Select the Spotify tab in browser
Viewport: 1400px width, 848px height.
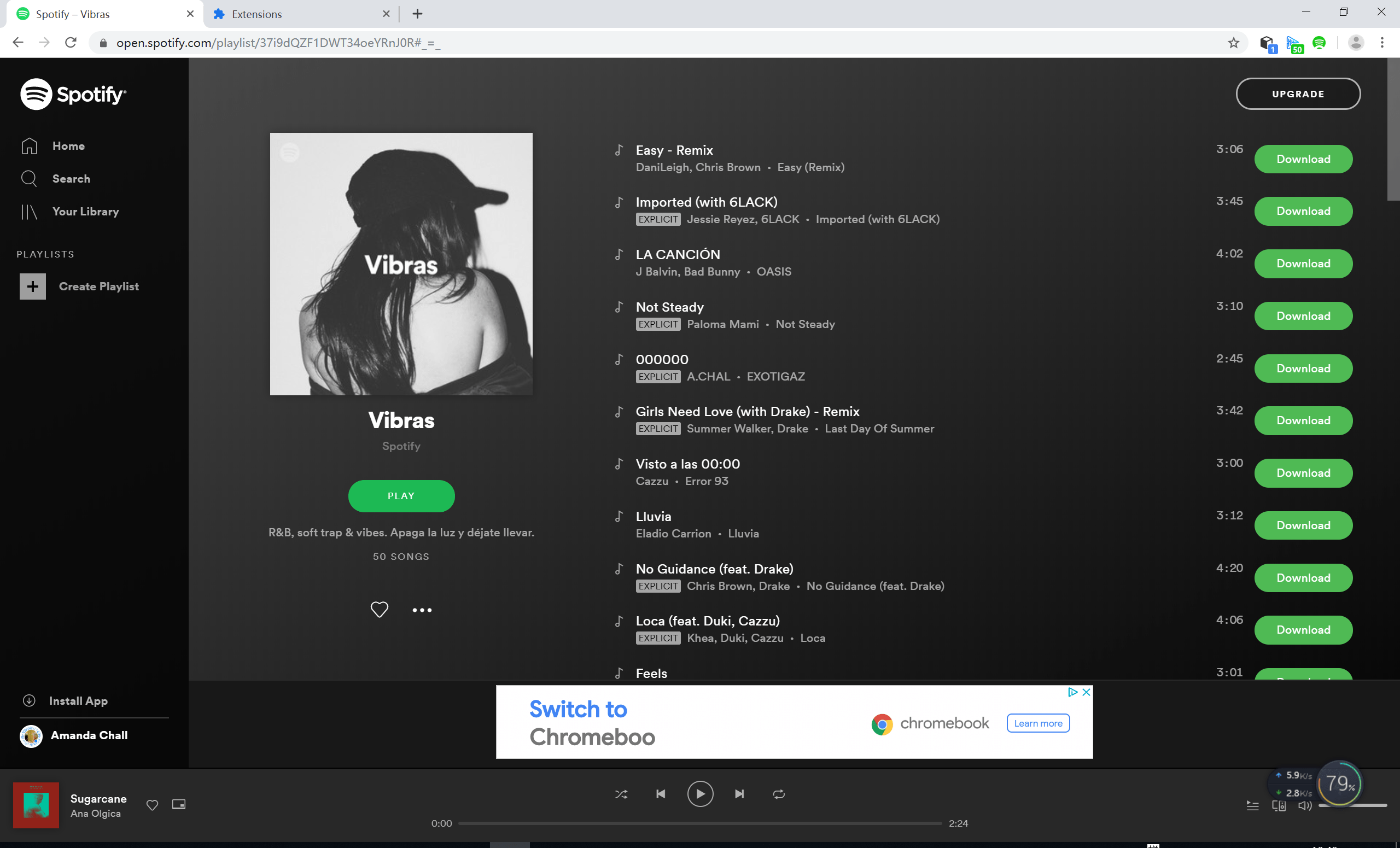pyautogui.click(x=100, y=14)
